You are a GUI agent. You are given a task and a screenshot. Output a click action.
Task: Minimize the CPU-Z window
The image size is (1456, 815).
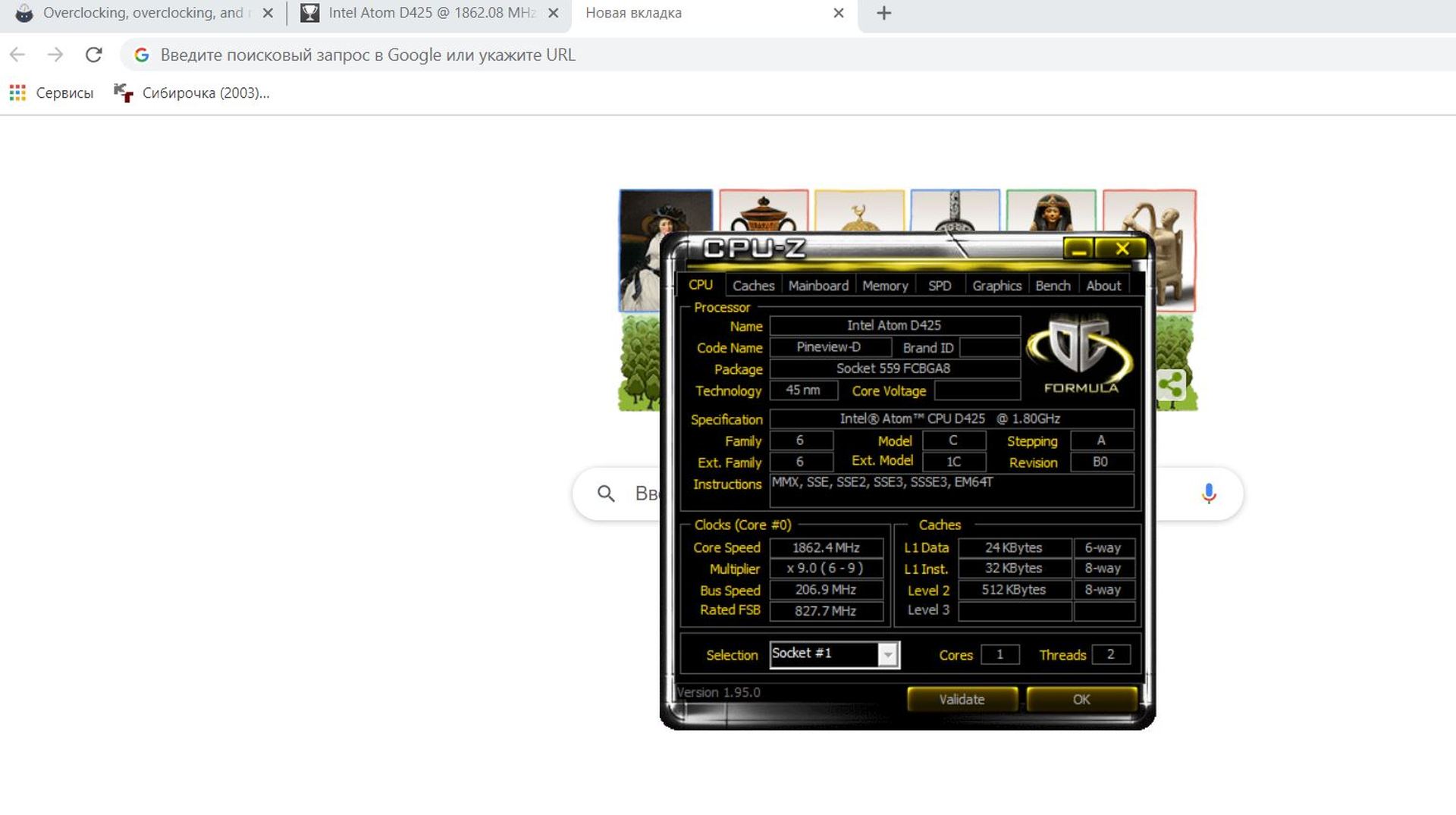click(x=1078, y=248)
